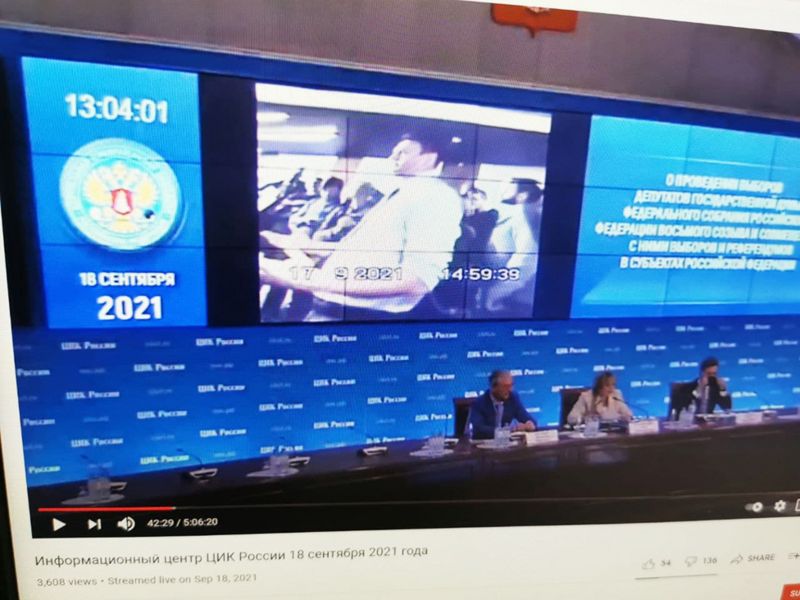Skip to the next video
Image resolution: width=800 pixels, height=600 pixels.
click(x=94, y=524)
